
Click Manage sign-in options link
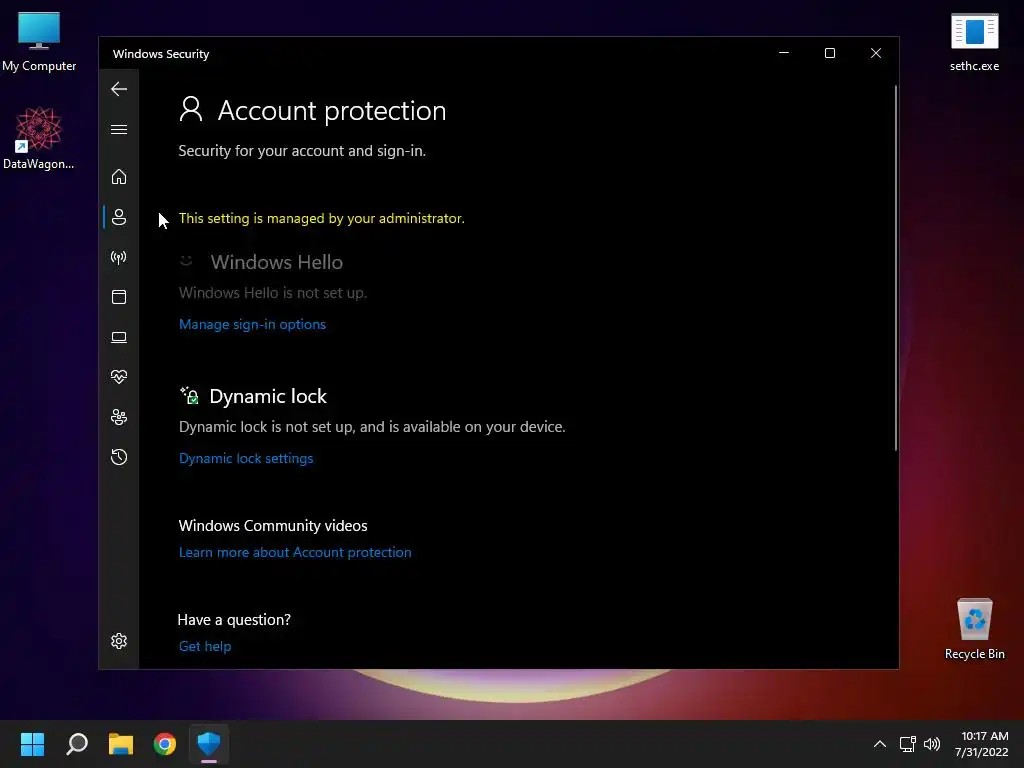coord(252,324)
